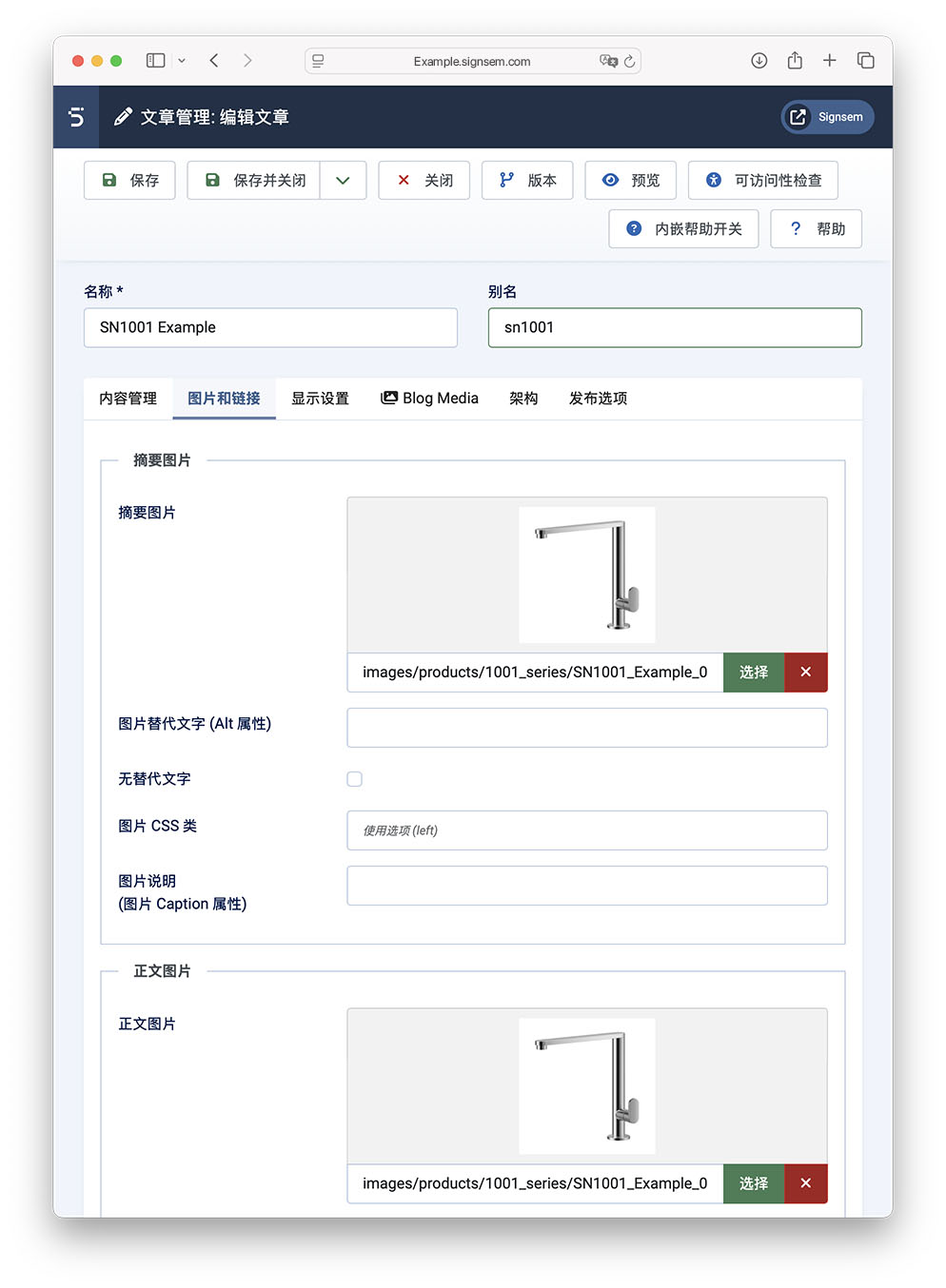Expand Safari sidebar options chevron
Screen dimensions: 946x1288
coord(182,61)
